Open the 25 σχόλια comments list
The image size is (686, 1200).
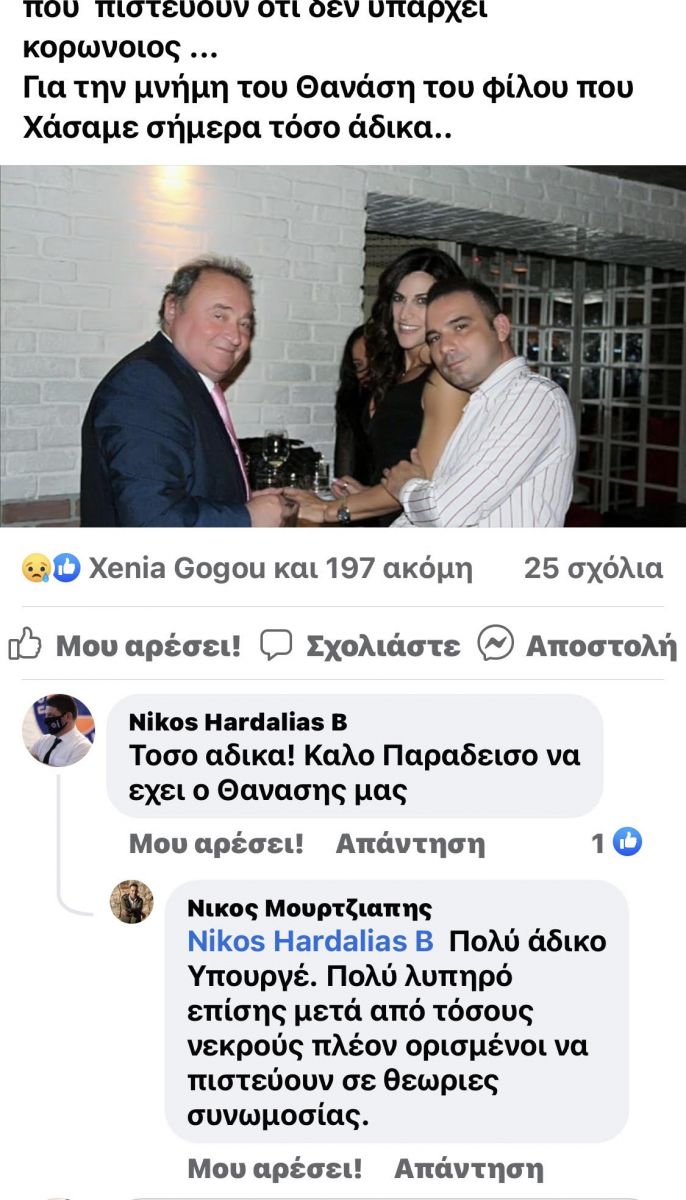(x=593, y=569)
